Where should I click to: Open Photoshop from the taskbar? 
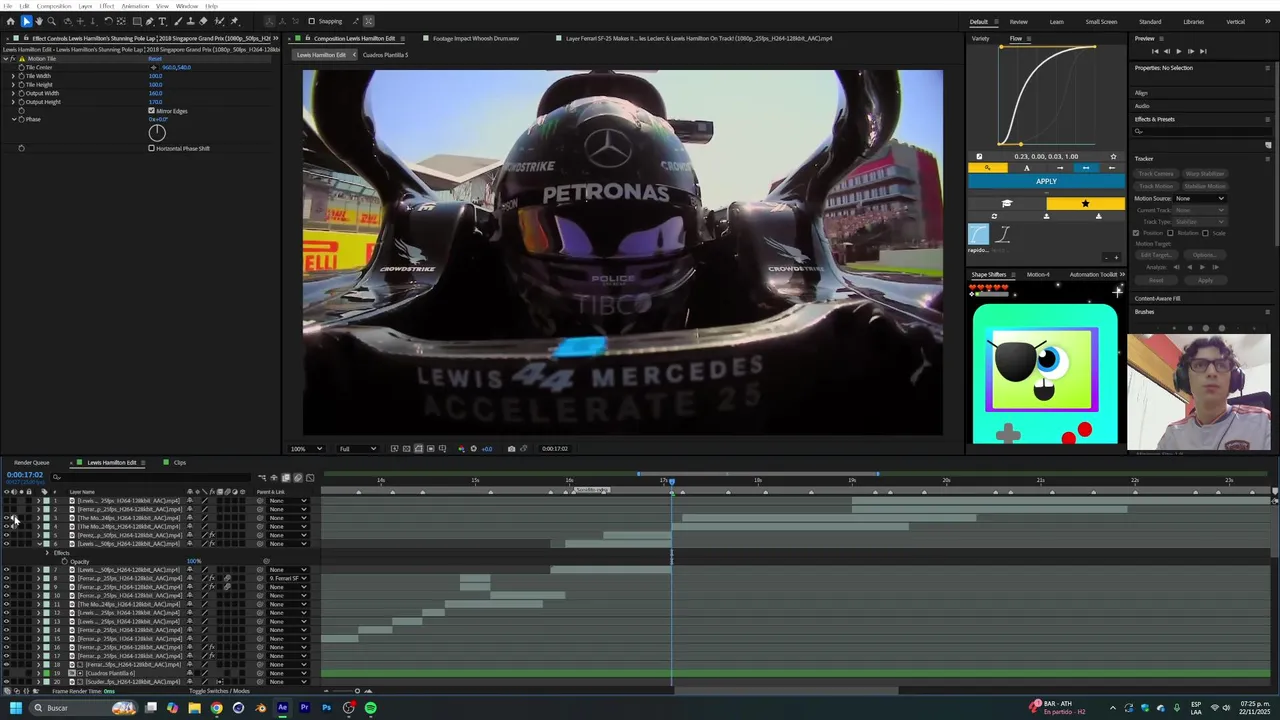click(x=326, y=708)
